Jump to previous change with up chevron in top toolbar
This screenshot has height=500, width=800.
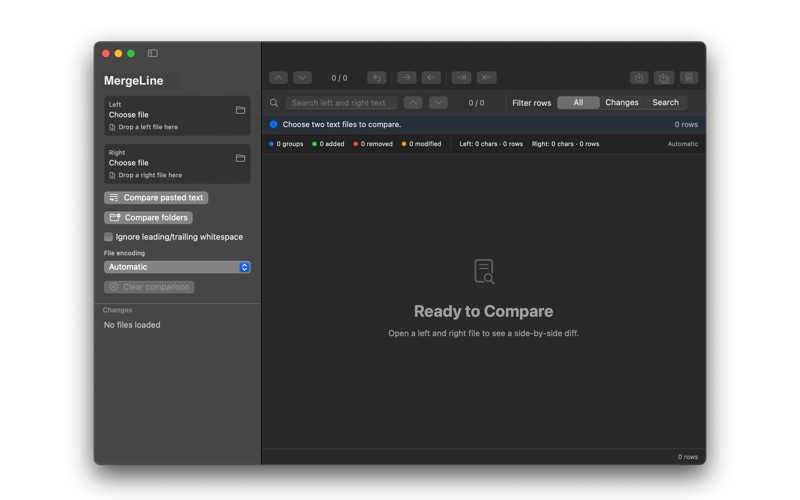279,78
